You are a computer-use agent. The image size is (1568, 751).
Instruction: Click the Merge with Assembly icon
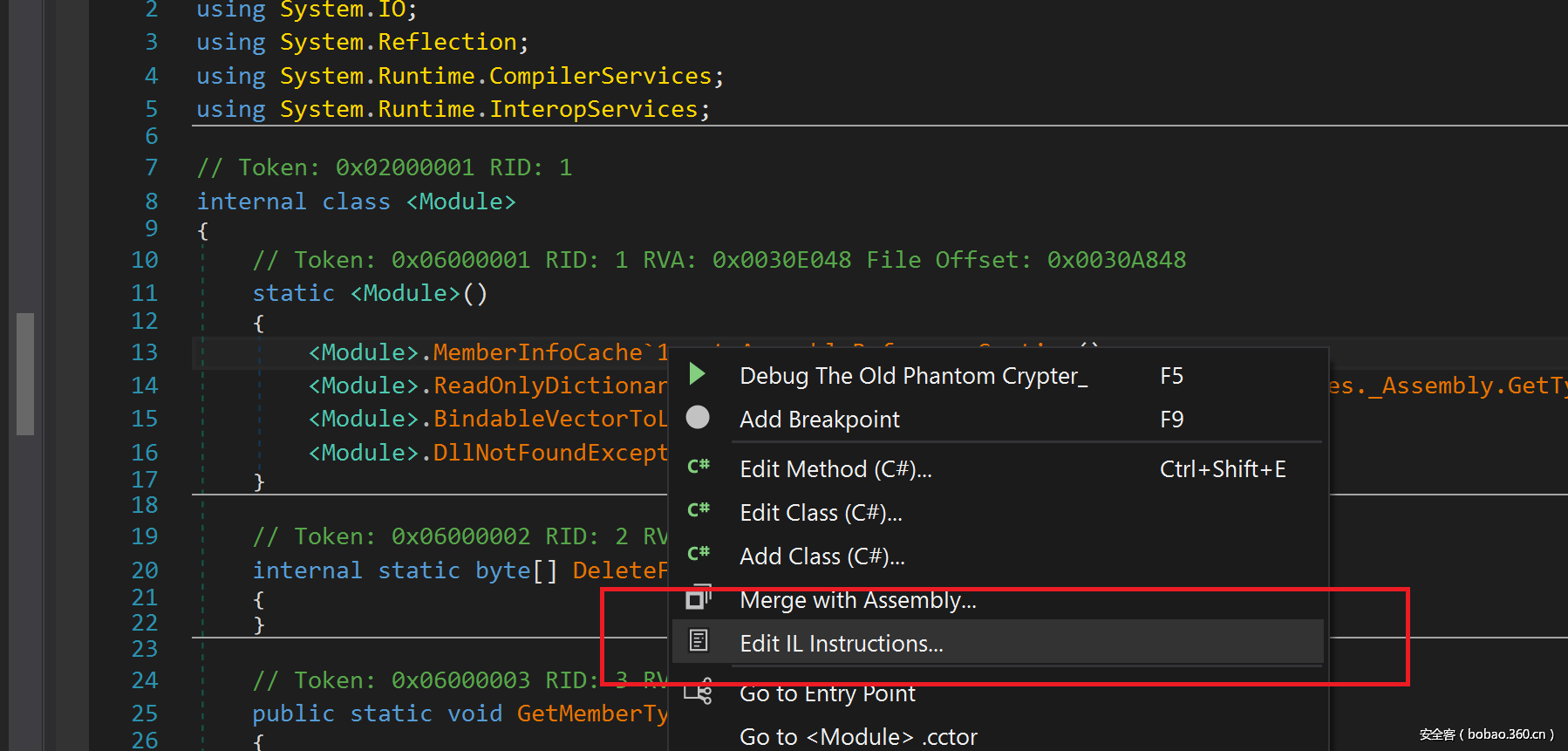coord(698,599)
